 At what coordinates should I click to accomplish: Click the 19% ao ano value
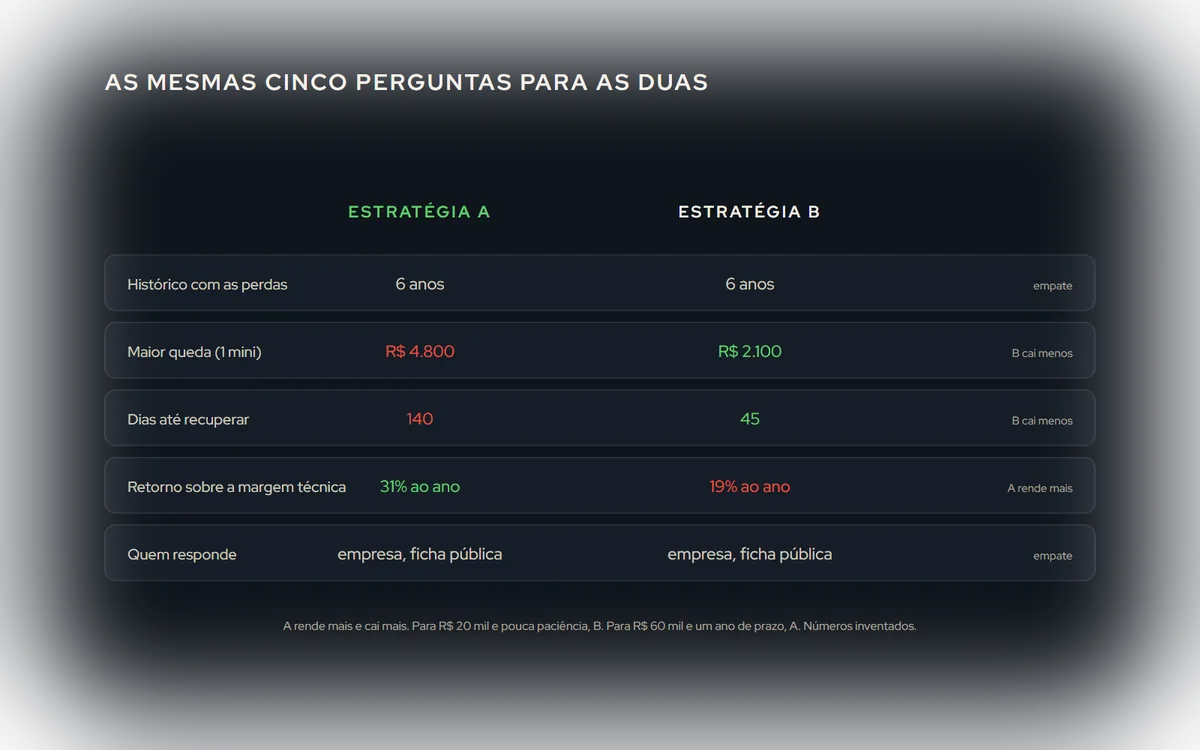tap(750, 486)
